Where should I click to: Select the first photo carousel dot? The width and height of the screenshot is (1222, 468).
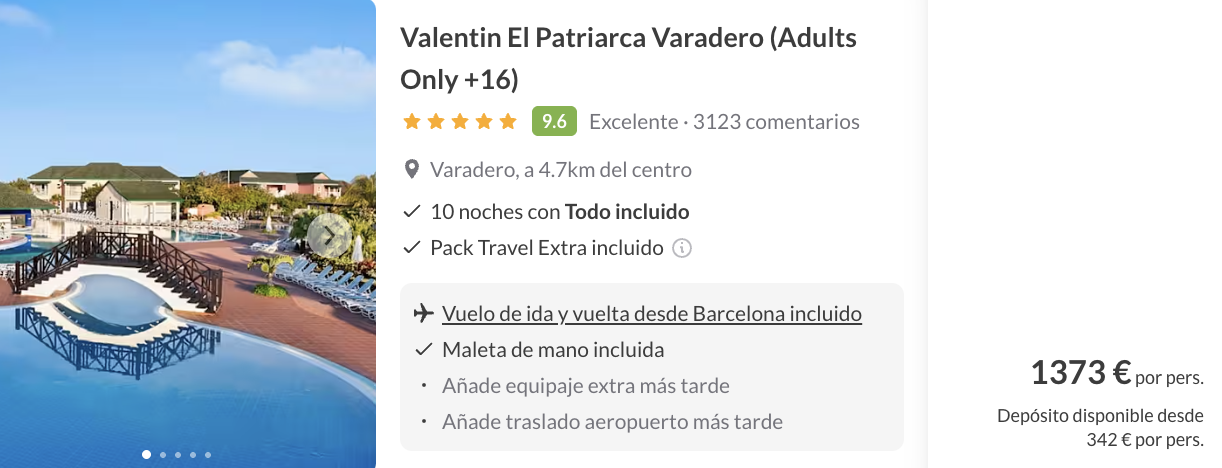pyautogui.click(x=147, y=455)
